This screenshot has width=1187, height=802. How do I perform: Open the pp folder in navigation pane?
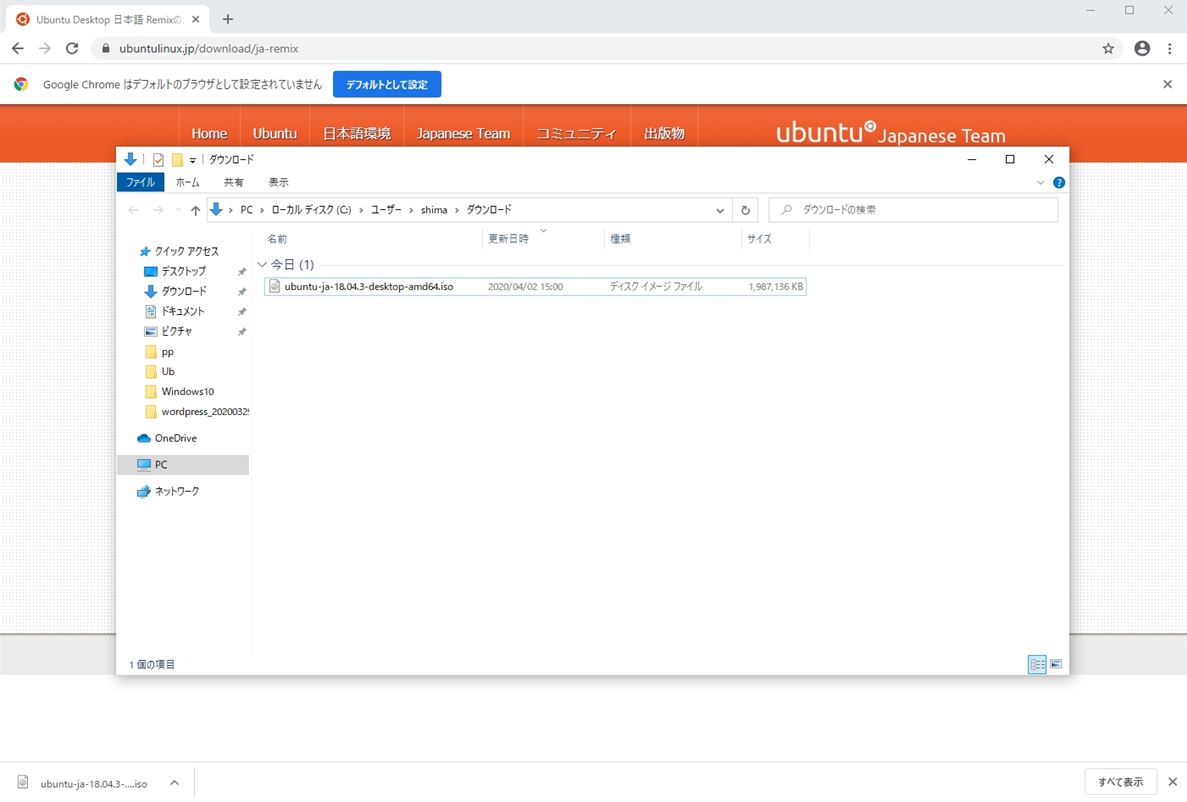[167, 352]
